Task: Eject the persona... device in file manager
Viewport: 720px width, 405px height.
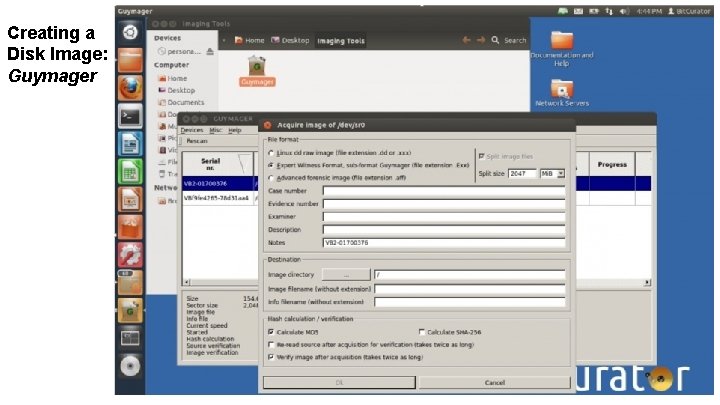Action: (210, 51)
